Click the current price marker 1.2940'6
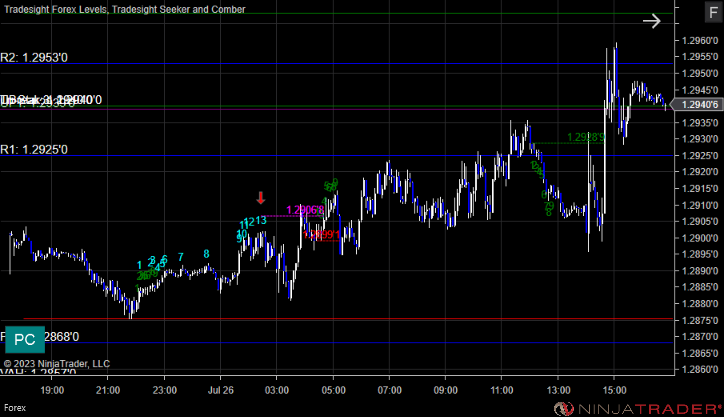The height and width of the screenshot is (417, 724). pos(697,105)
